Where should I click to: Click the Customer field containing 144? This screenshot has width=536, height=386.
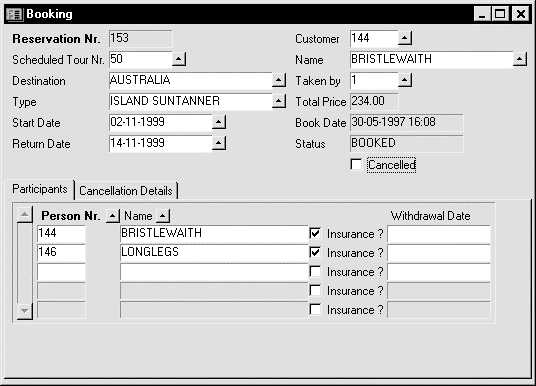coord(374,38)
